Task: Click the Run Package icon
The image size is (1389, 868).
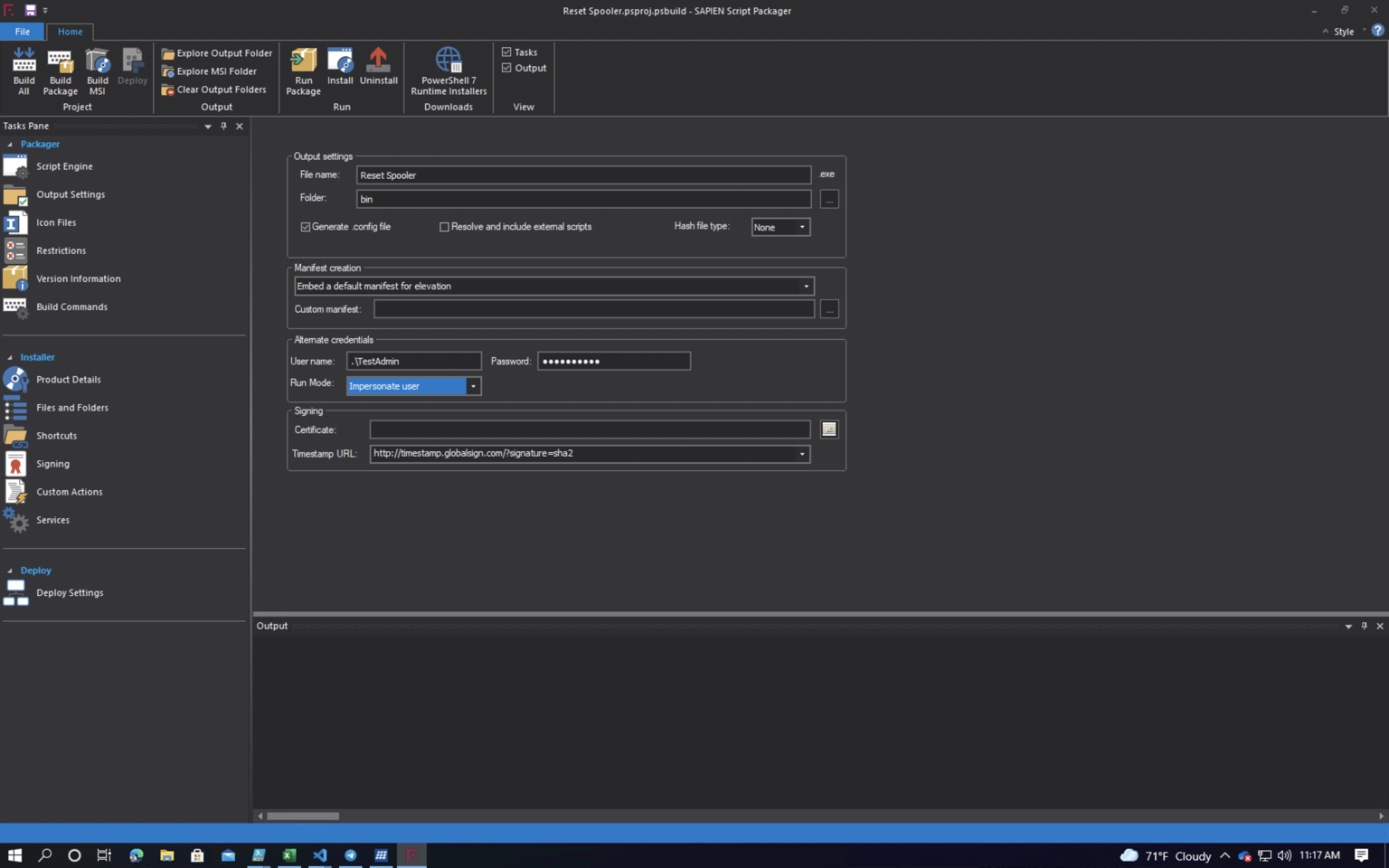Action: click(303, 71)
